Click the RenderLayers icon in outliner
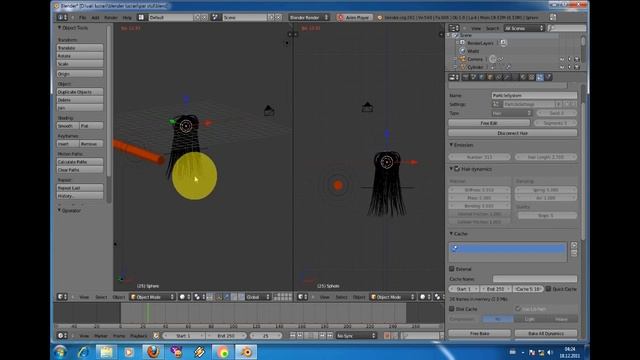The image size is (640, 360). (462, 43)
